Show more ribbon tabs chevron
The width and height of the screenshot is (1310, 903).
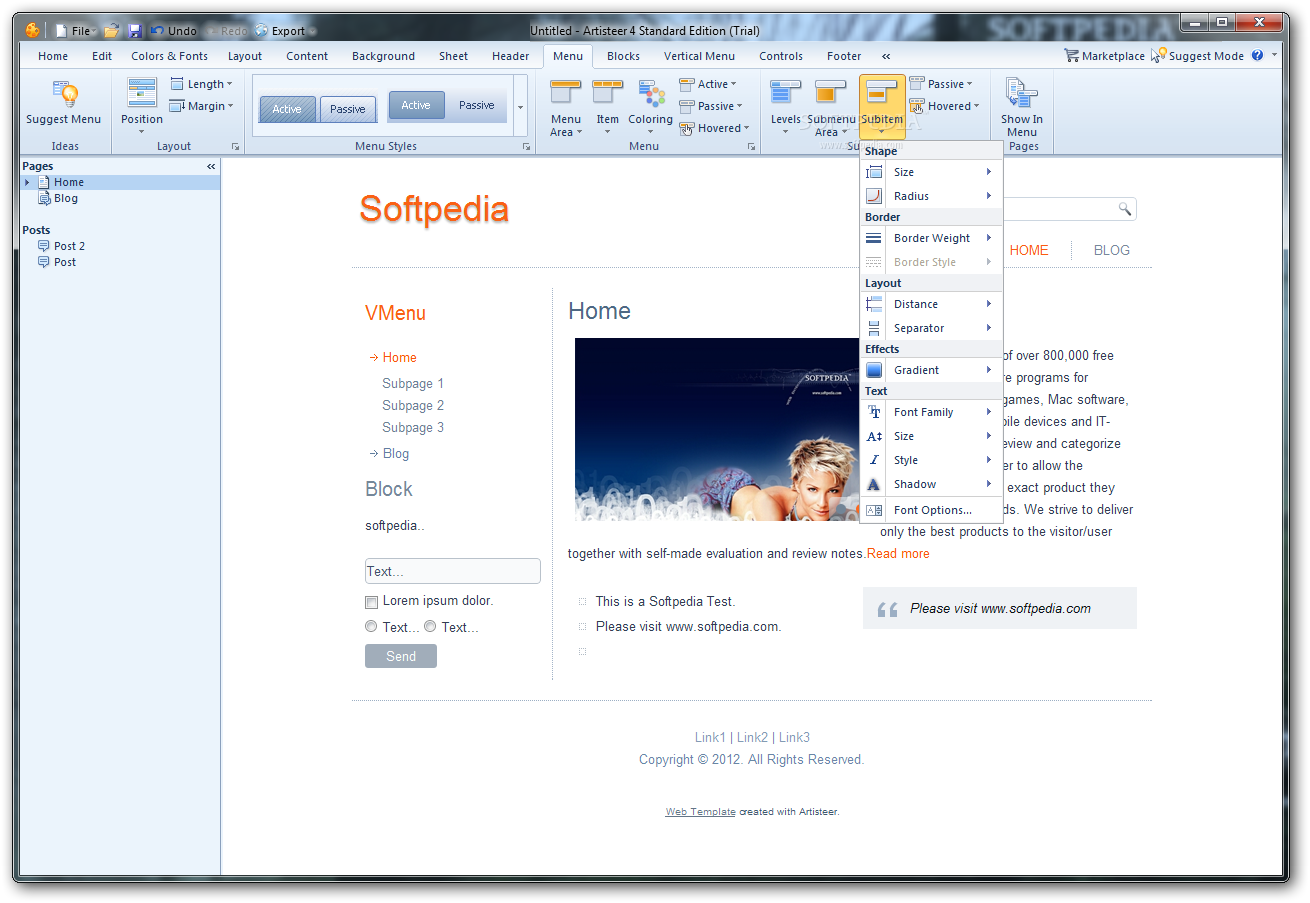pyautogui.click(x=886, y=56)
